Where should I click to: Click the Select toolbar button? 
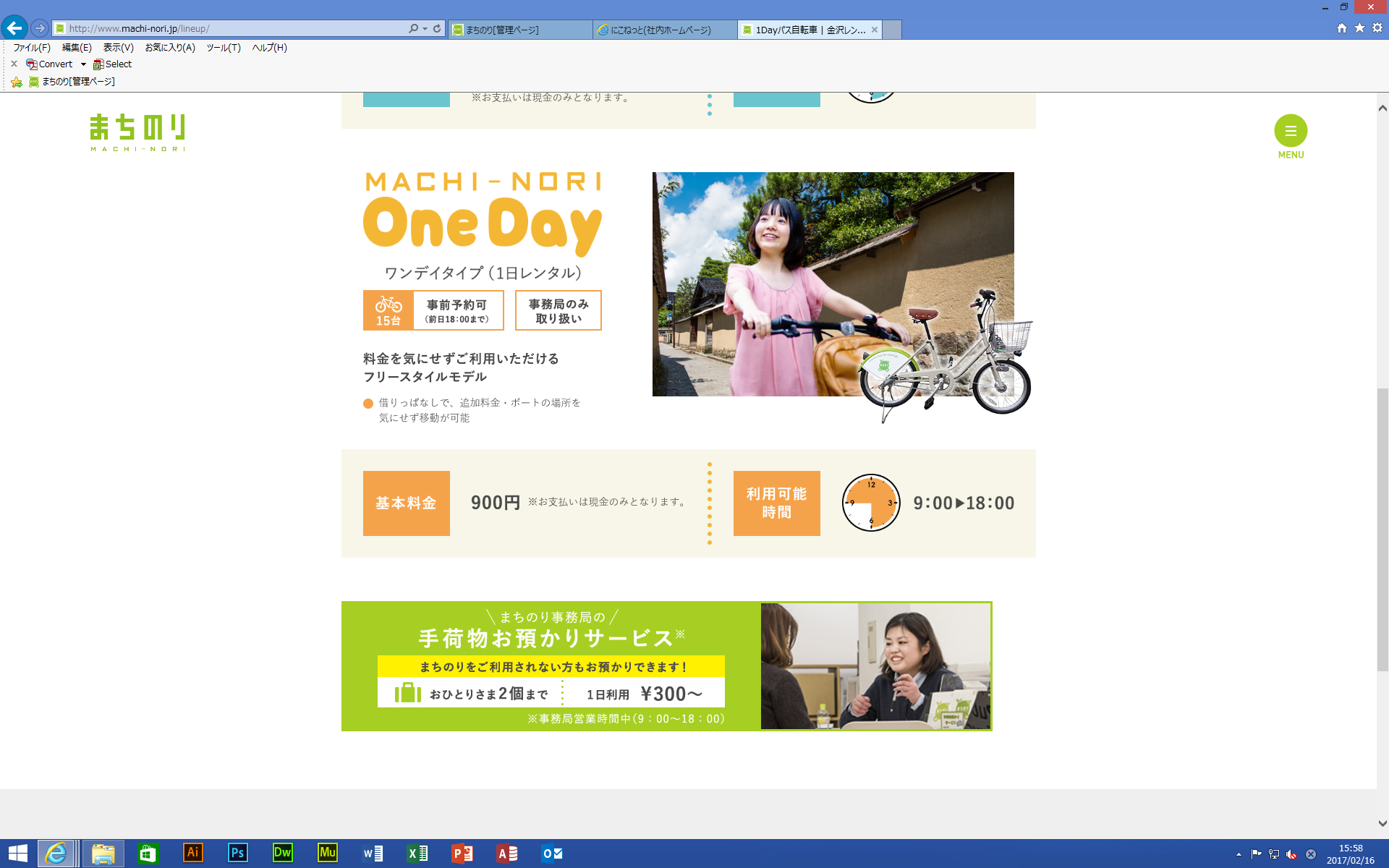(112, 64)
